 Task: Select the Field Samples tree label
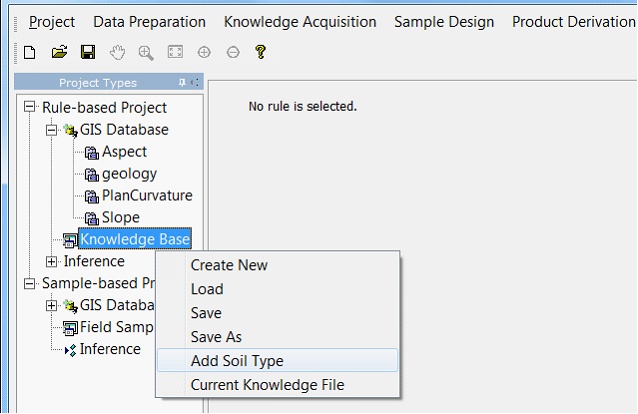click(x=117, y=327)
